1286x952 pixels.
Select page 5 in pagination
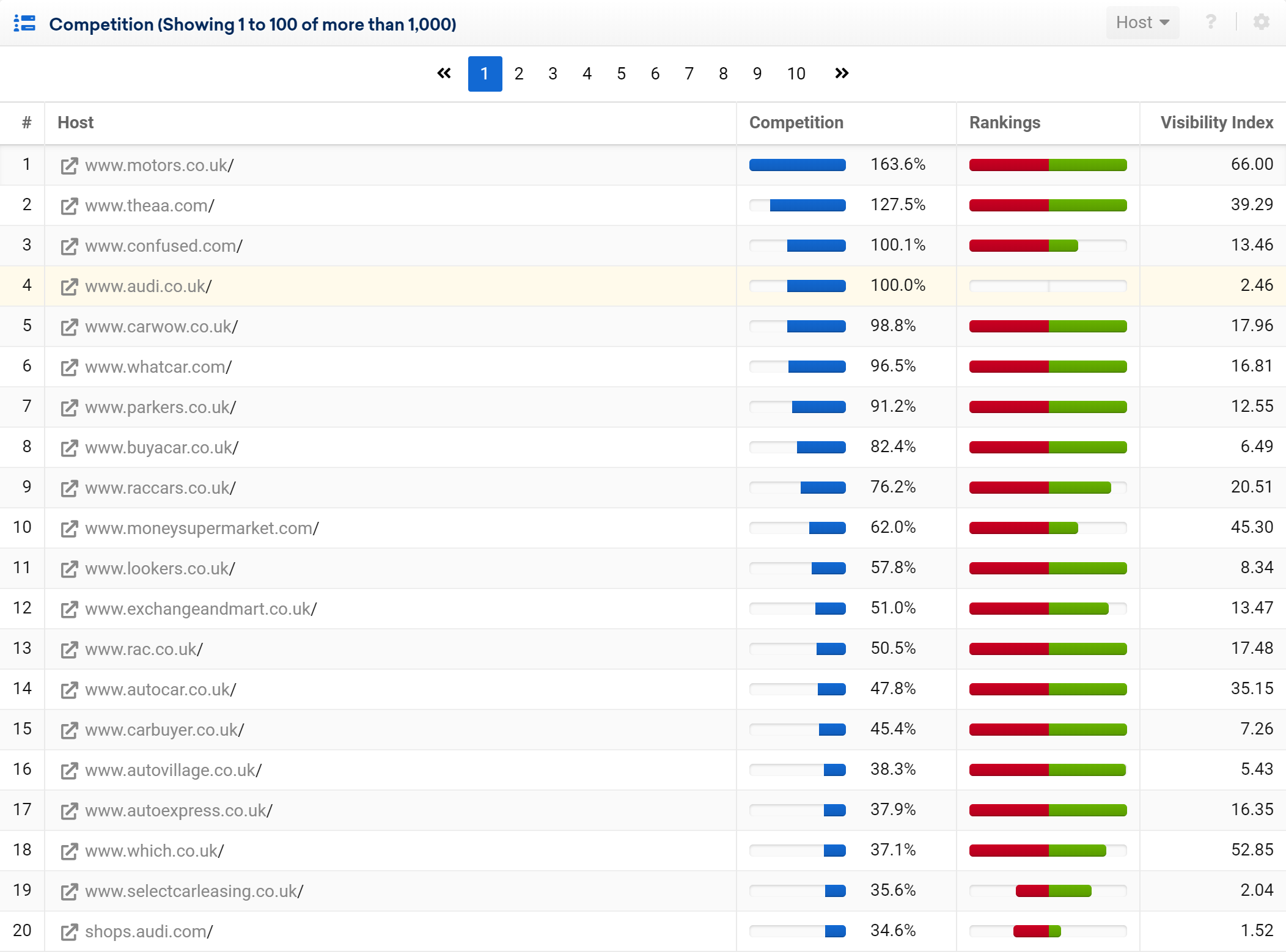622,74
